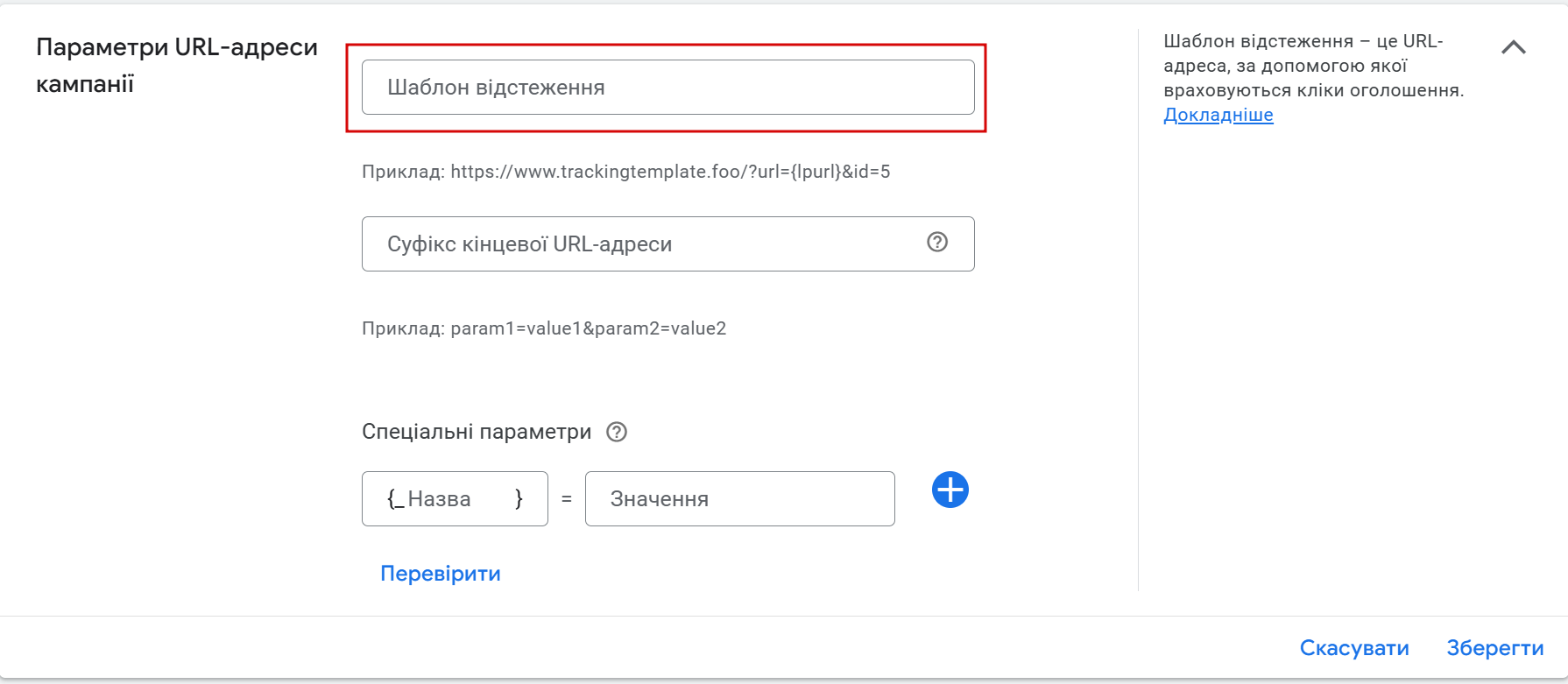This screenshot has width=1568, height=684.
Task: Click the closing brace in the Назва field
Action: [519, 499]
